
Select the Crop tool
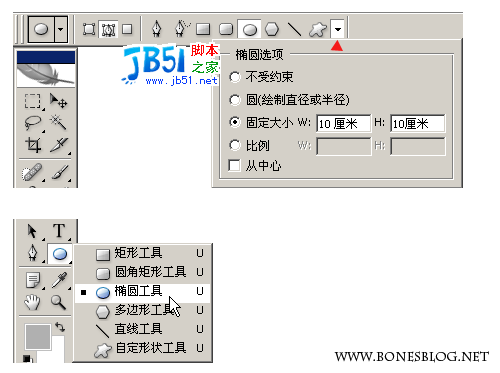click(33, 145)
